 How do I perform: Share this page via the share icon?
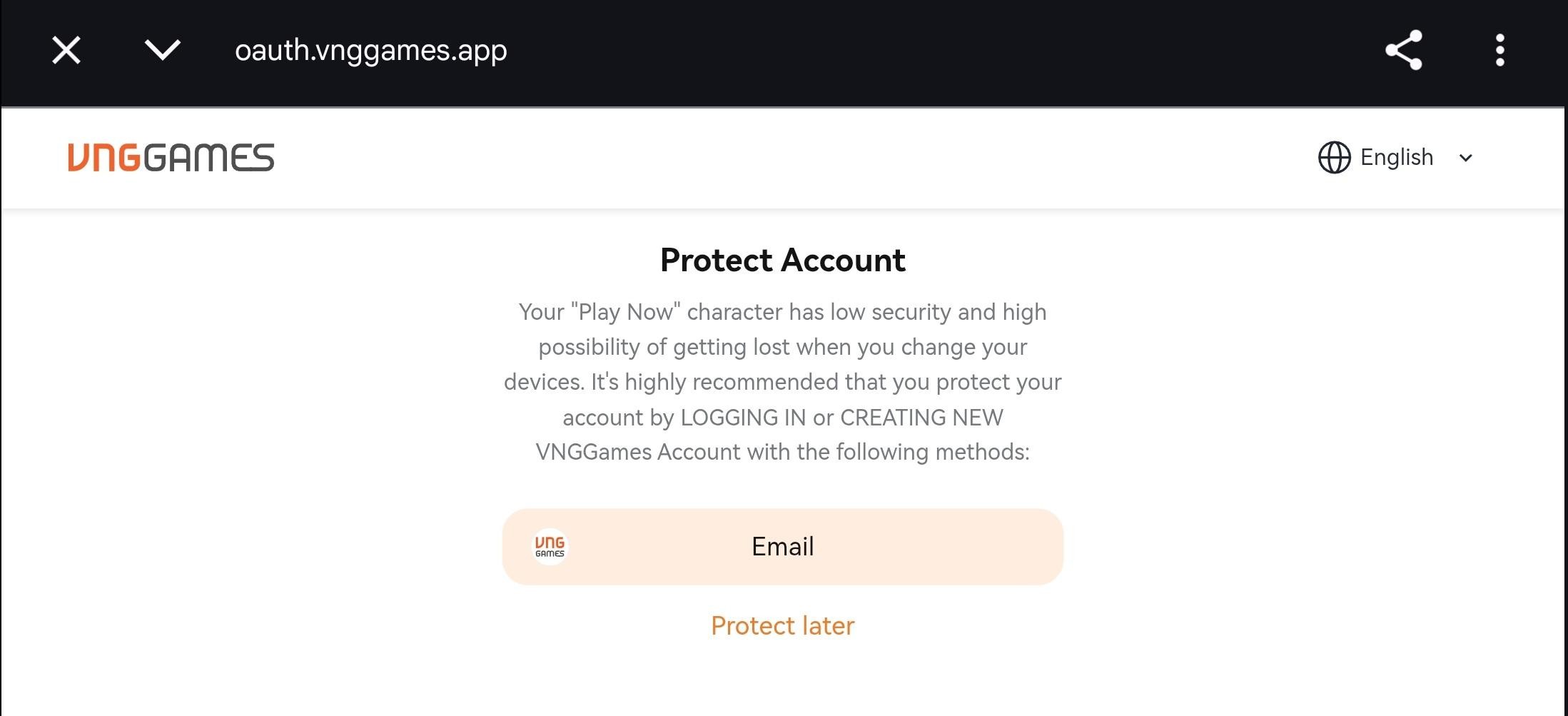tap(1403, 50)
